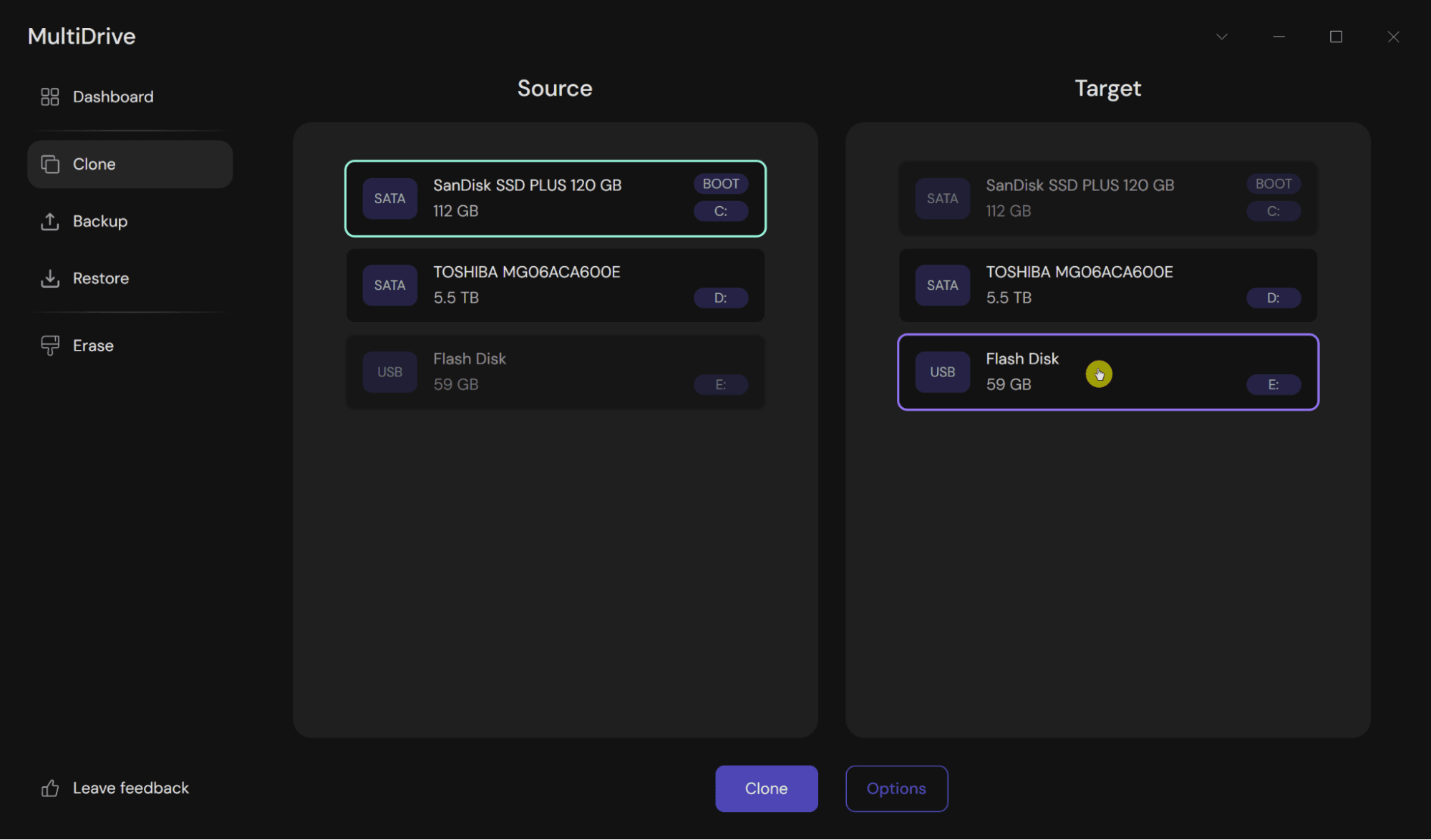The height and width of the screenshot is (840, 1431).
Task: Click BOOT badge on target SanDisk drive
Action: click(1274, 184)
